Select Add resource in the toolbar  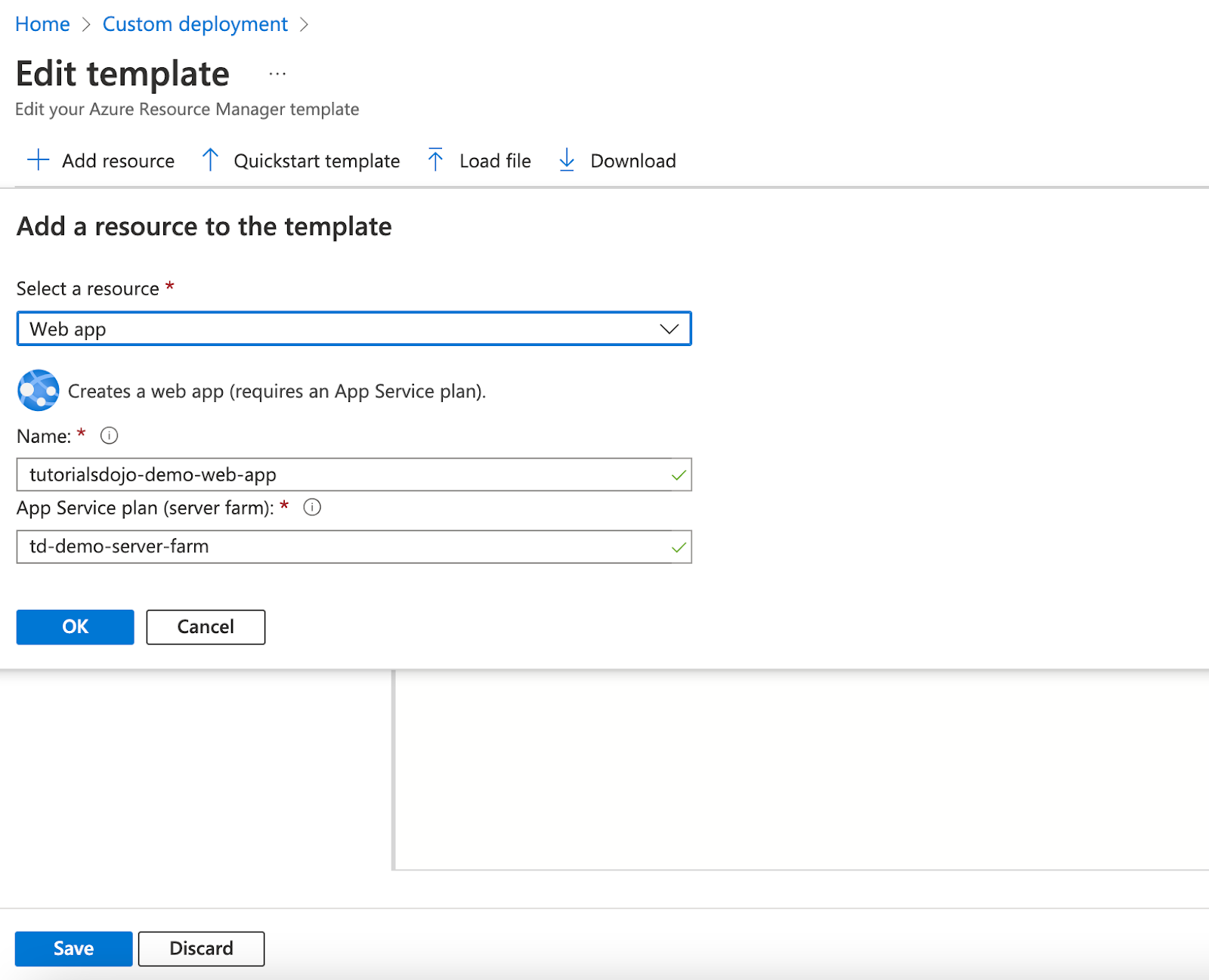point(118,161)
